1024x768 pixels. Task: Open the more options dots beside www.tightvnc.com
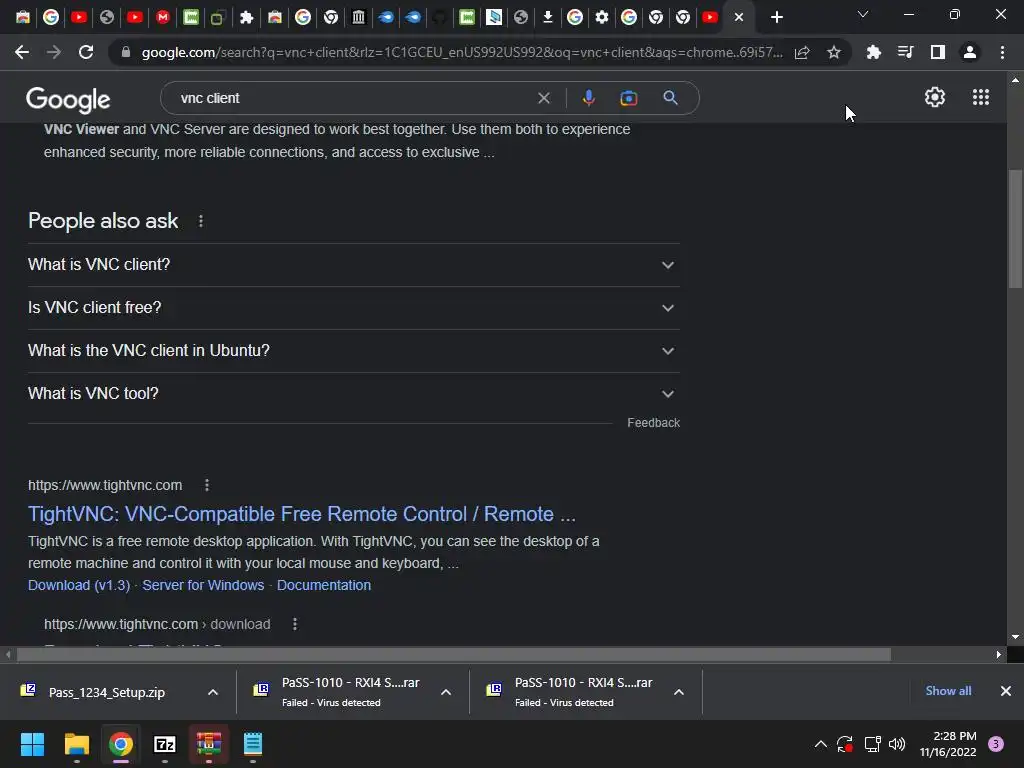pyautogui.click(x=206, y=485)
